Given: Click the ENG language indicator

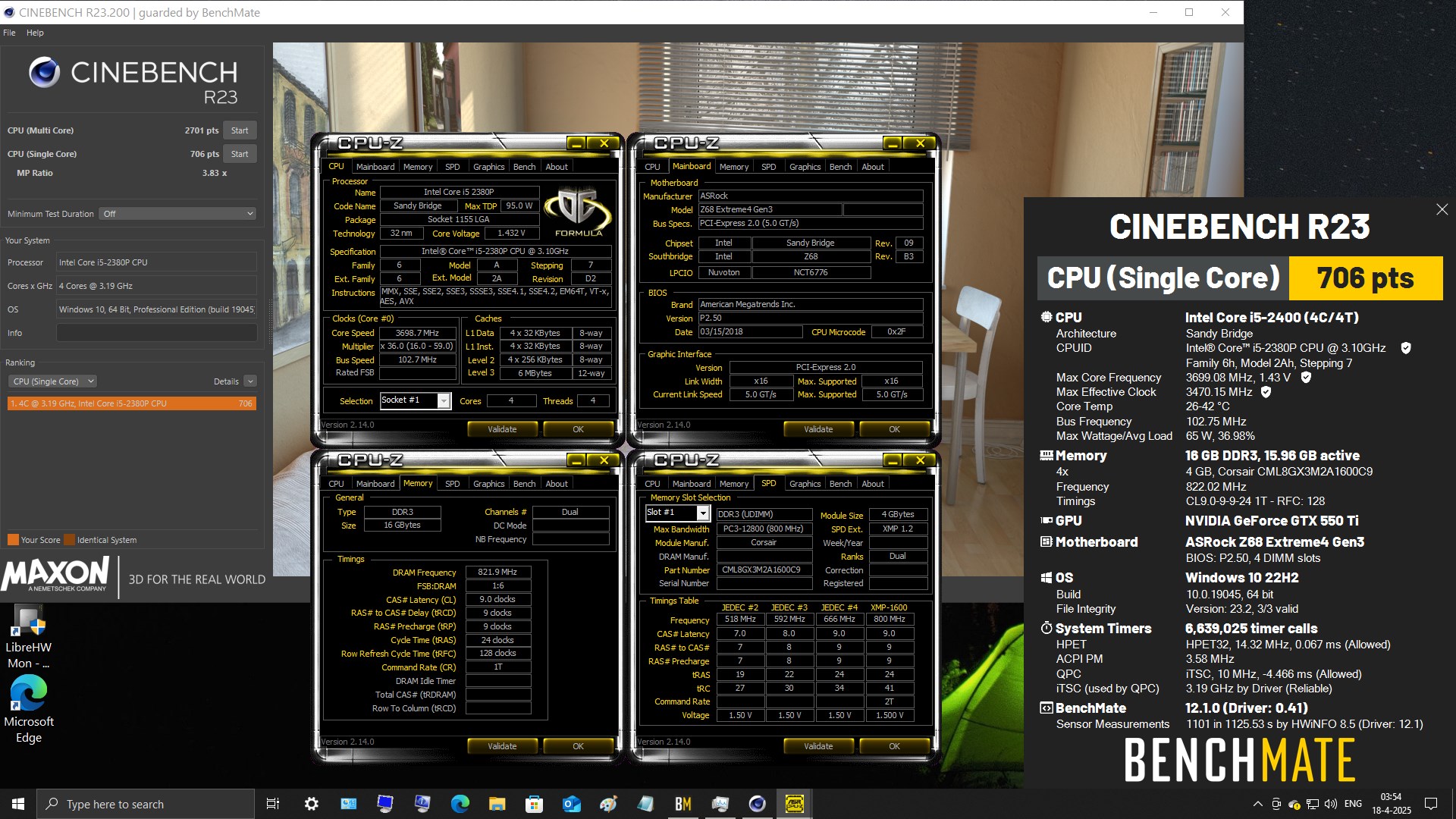Looking at the screenshot, I should coord(1353,804).
